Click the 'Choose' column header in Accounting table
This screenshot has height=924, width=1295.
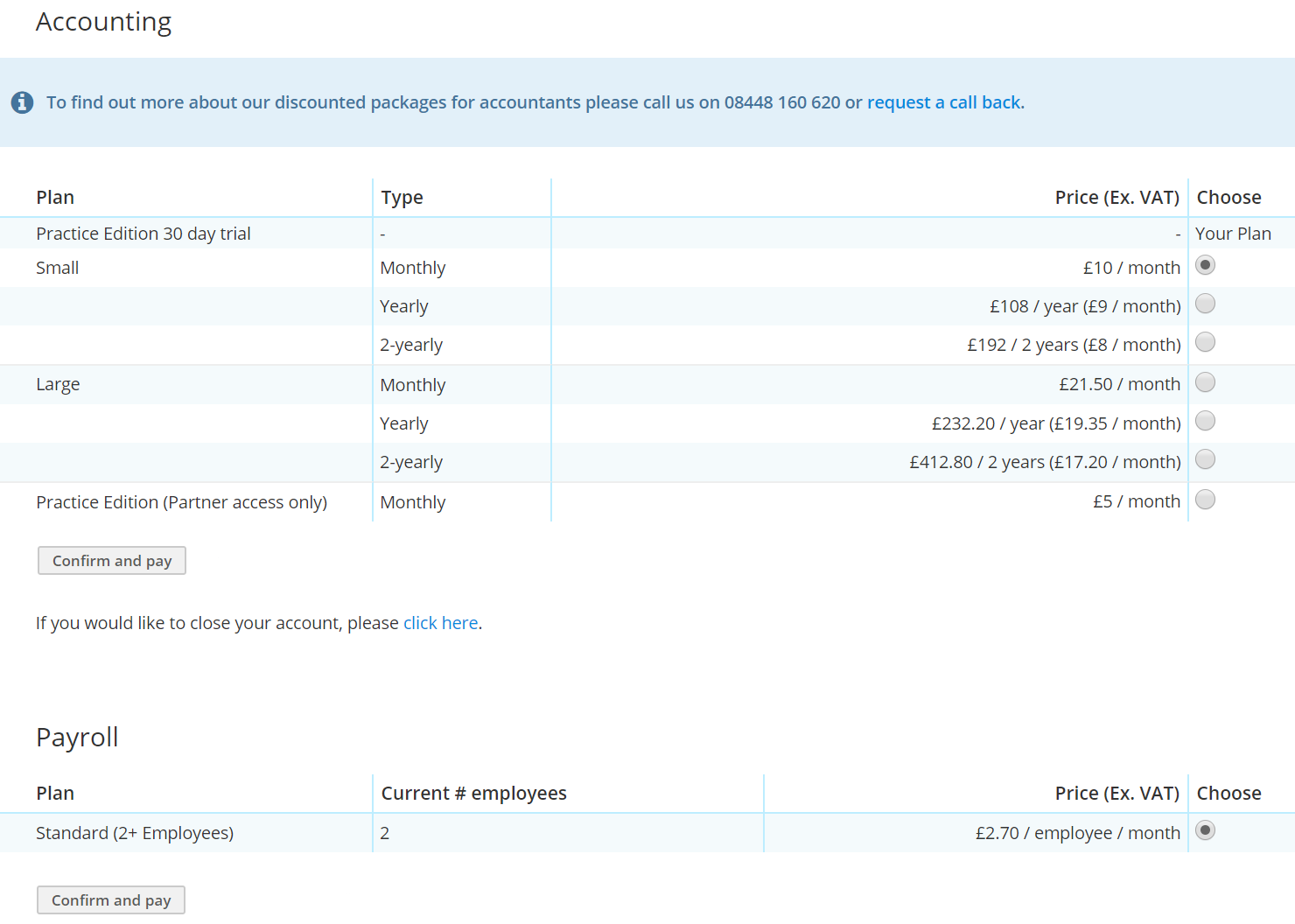[1229, 198]
